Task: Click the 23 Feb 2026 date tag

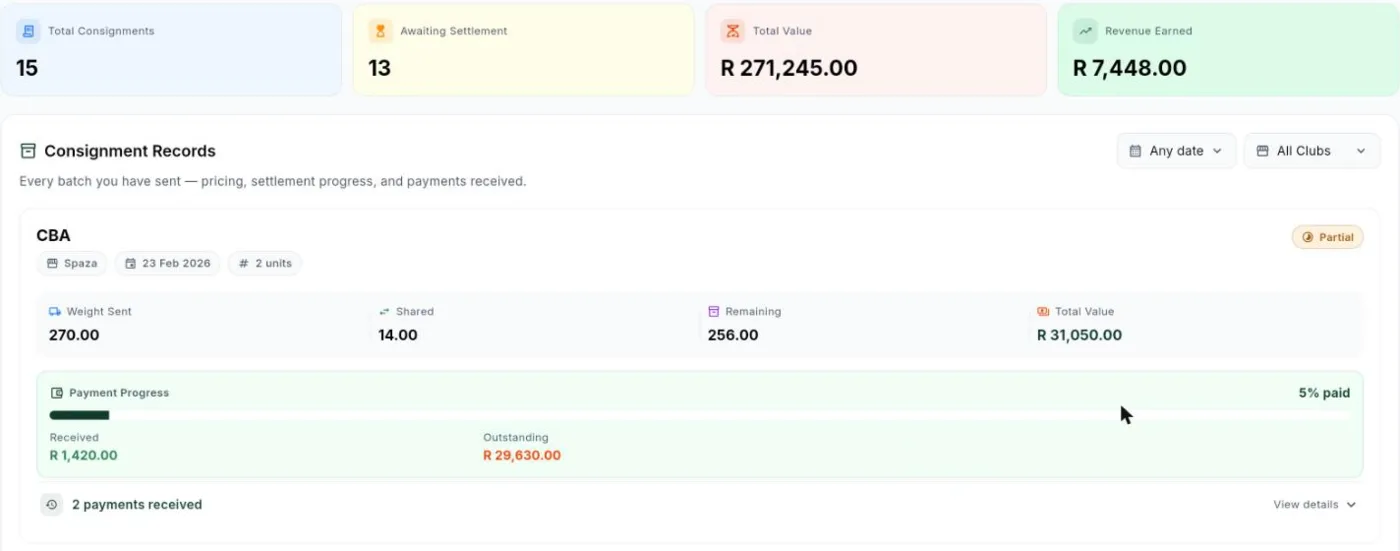Action: tap(167, 264)
